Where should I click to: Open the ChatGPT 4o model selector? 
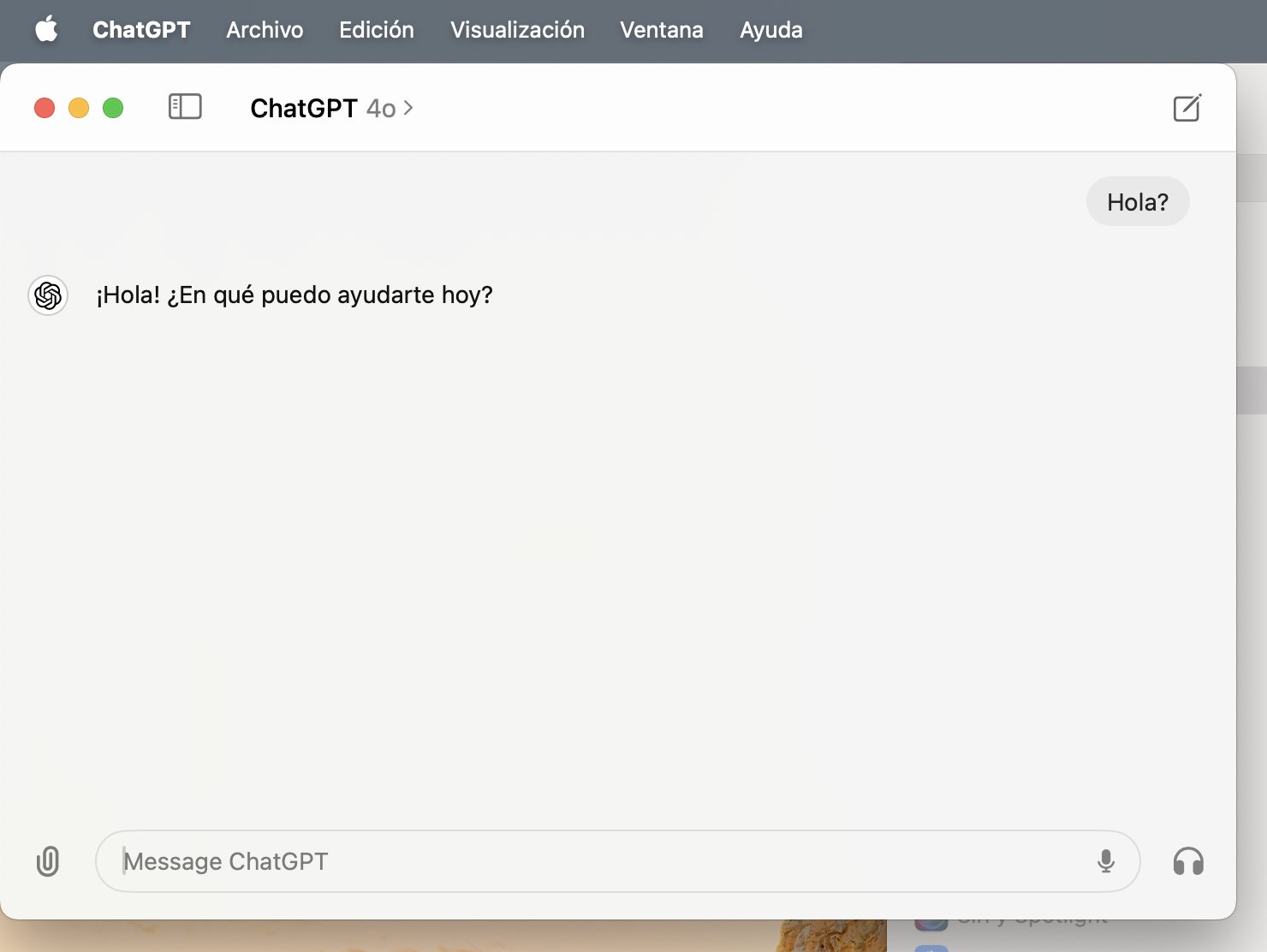[332, 109]
